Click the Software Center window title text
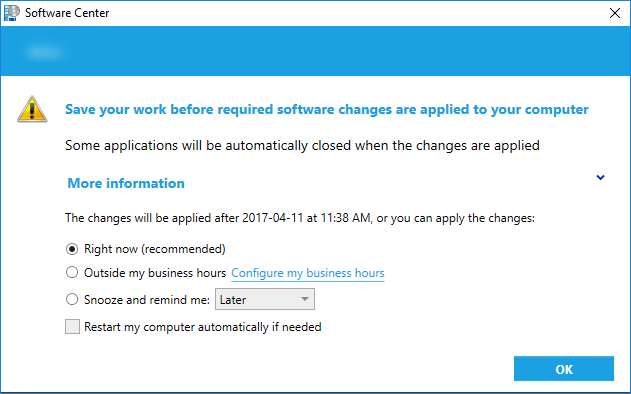The image size is (631, 394). point(67,13)
